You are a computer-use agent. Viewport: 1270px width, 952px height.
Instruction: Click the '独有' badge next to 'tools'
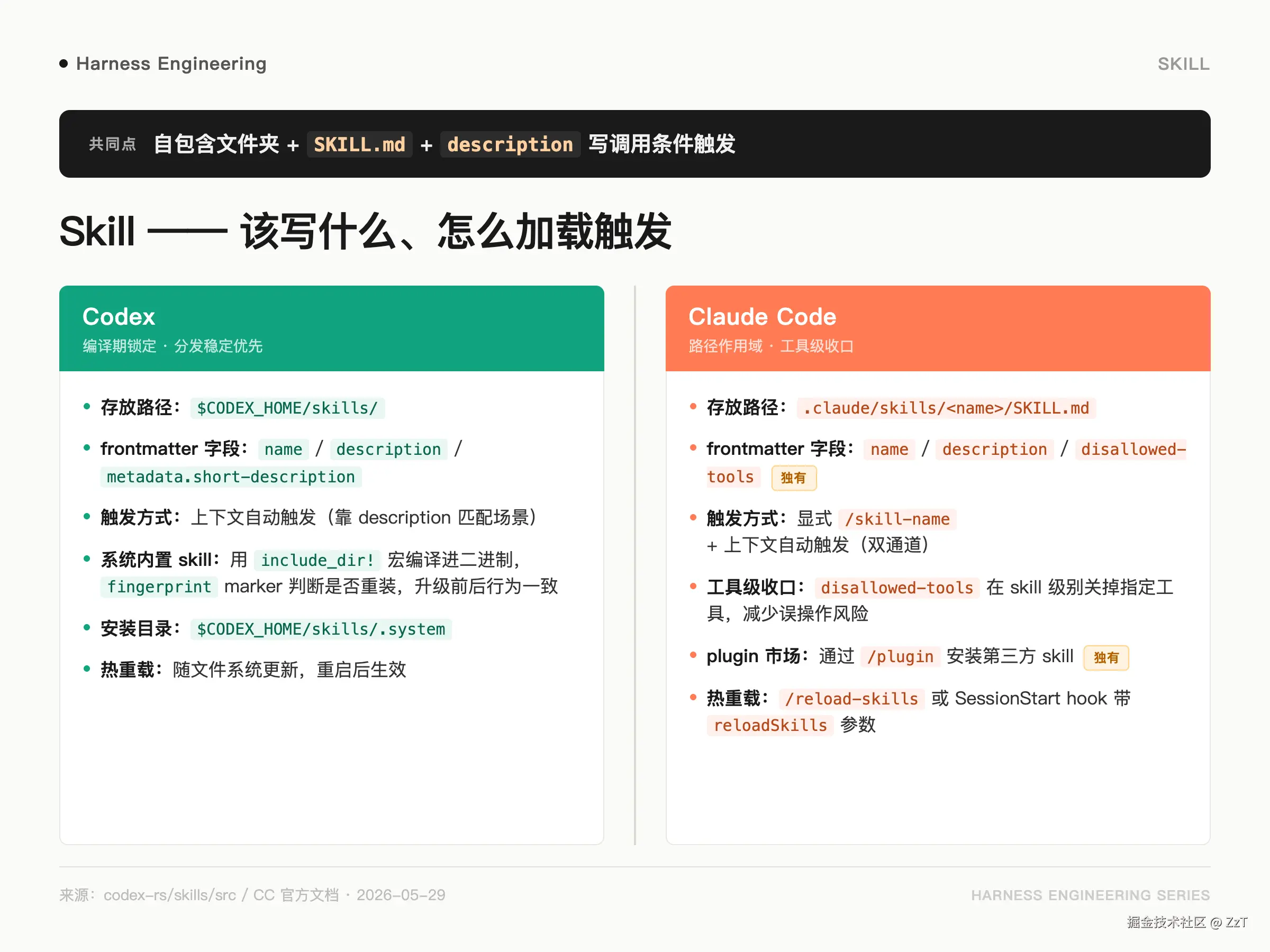(x=793, y=478)
